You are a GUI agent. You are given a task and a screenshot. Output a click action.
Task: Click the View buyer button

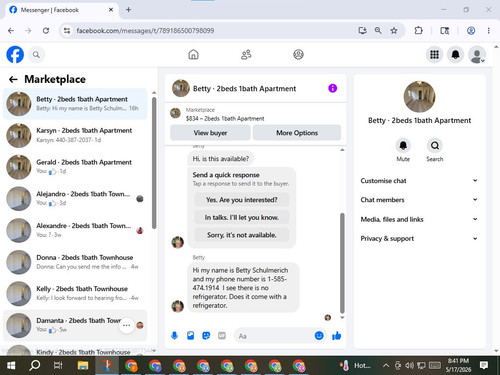210,133
